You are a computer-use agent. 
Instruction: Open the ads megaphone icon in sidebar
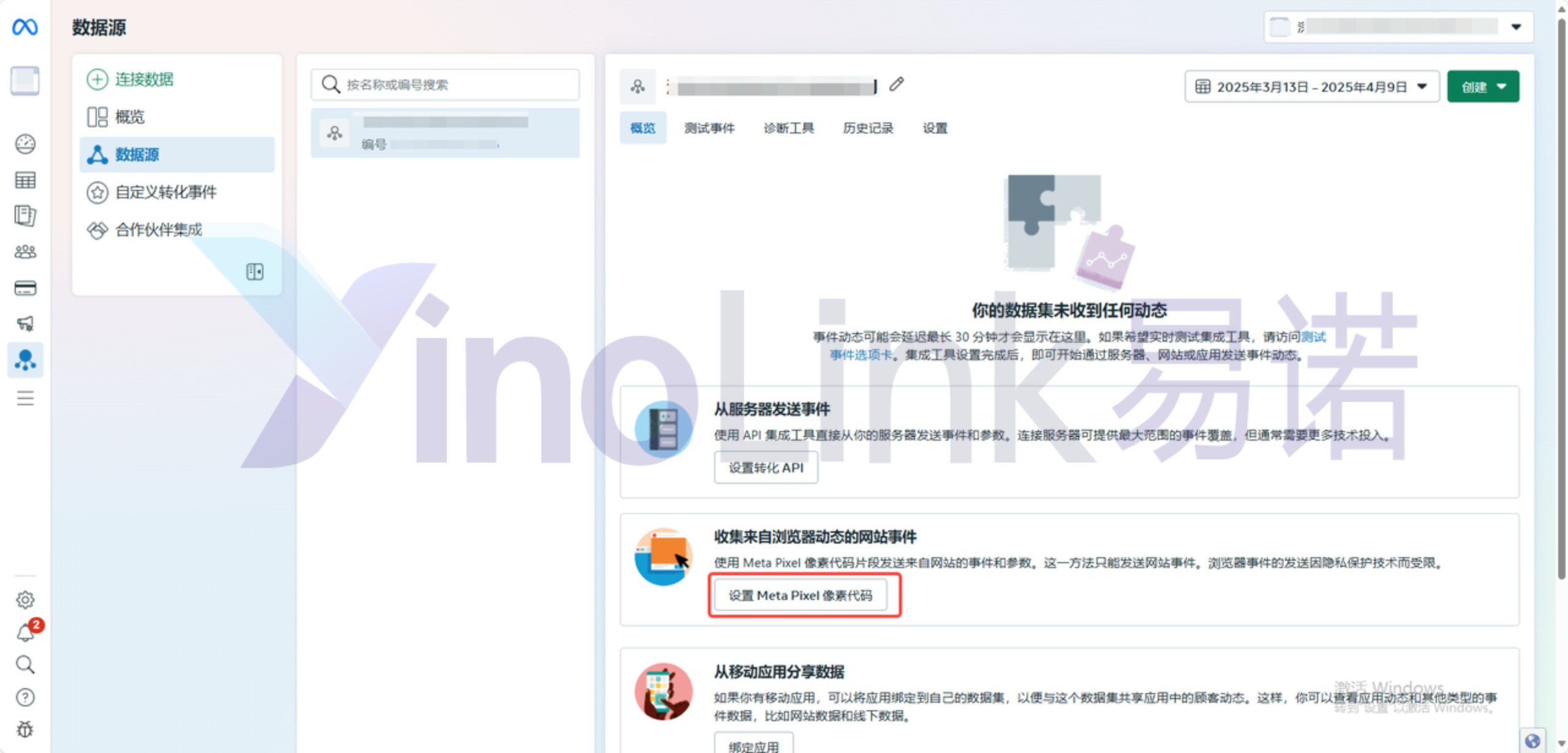point(25,323)
